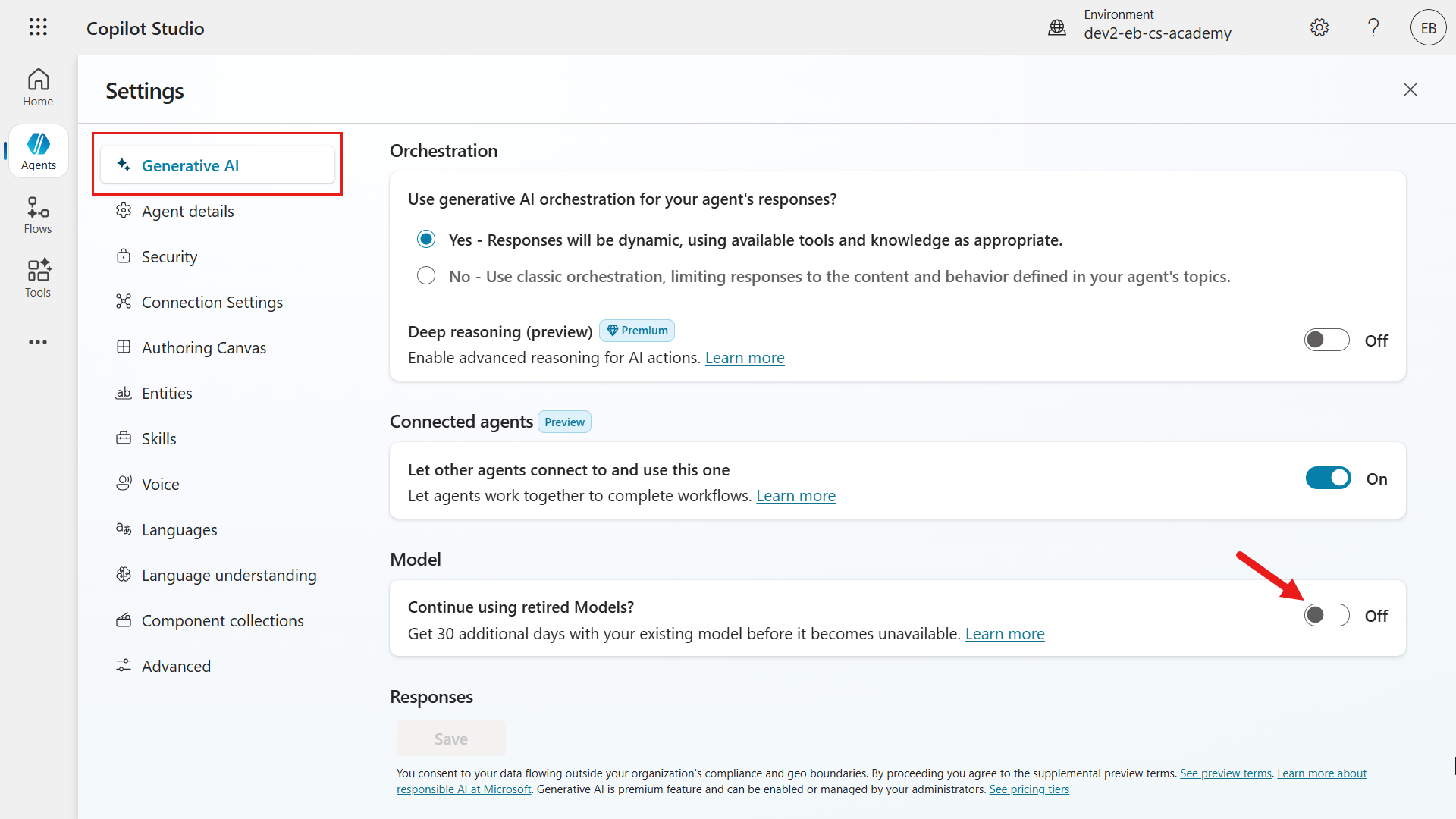1456x819 pixels.
Task: Select No classic orchestration radio option
Action: point(426,276)
